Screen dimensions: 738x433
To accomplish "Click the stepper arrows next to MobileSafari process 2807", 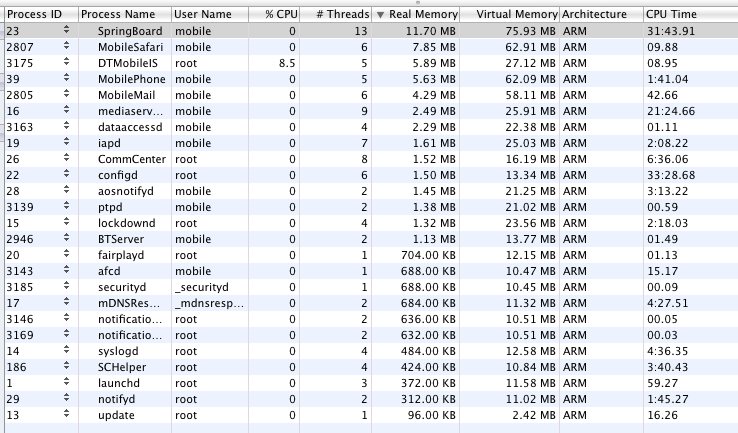I will point(66,46).
